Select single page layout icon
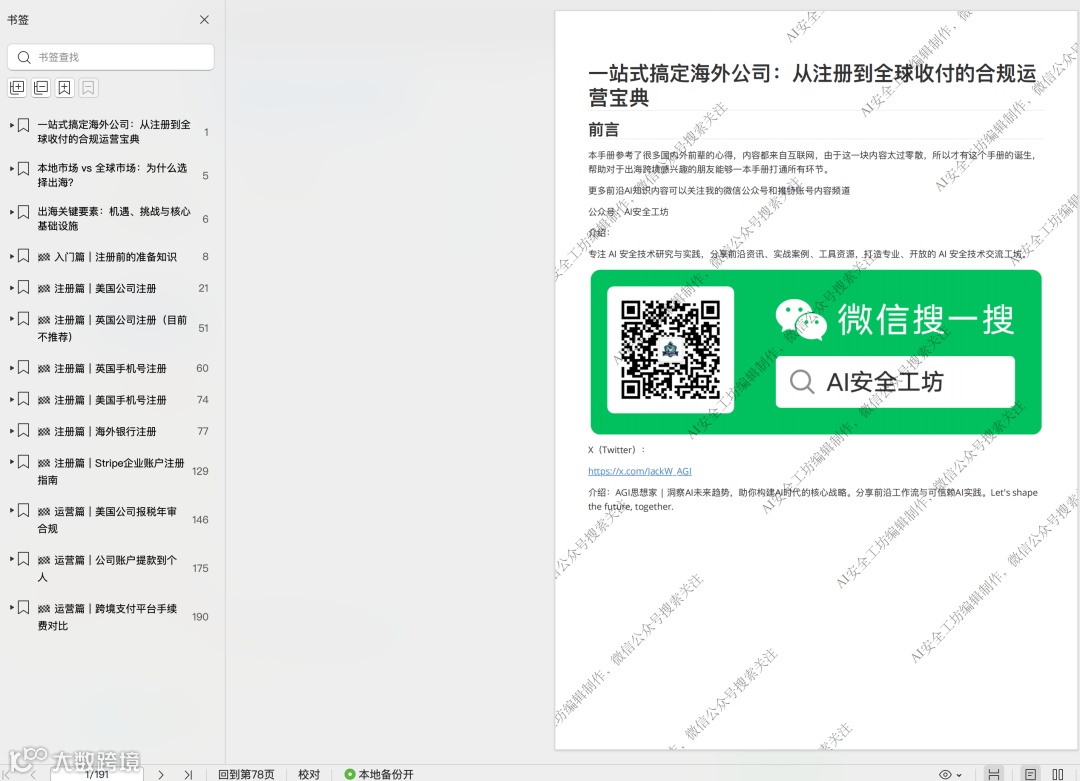The height and width of the screenshot is (781, 1080). 1030,774
